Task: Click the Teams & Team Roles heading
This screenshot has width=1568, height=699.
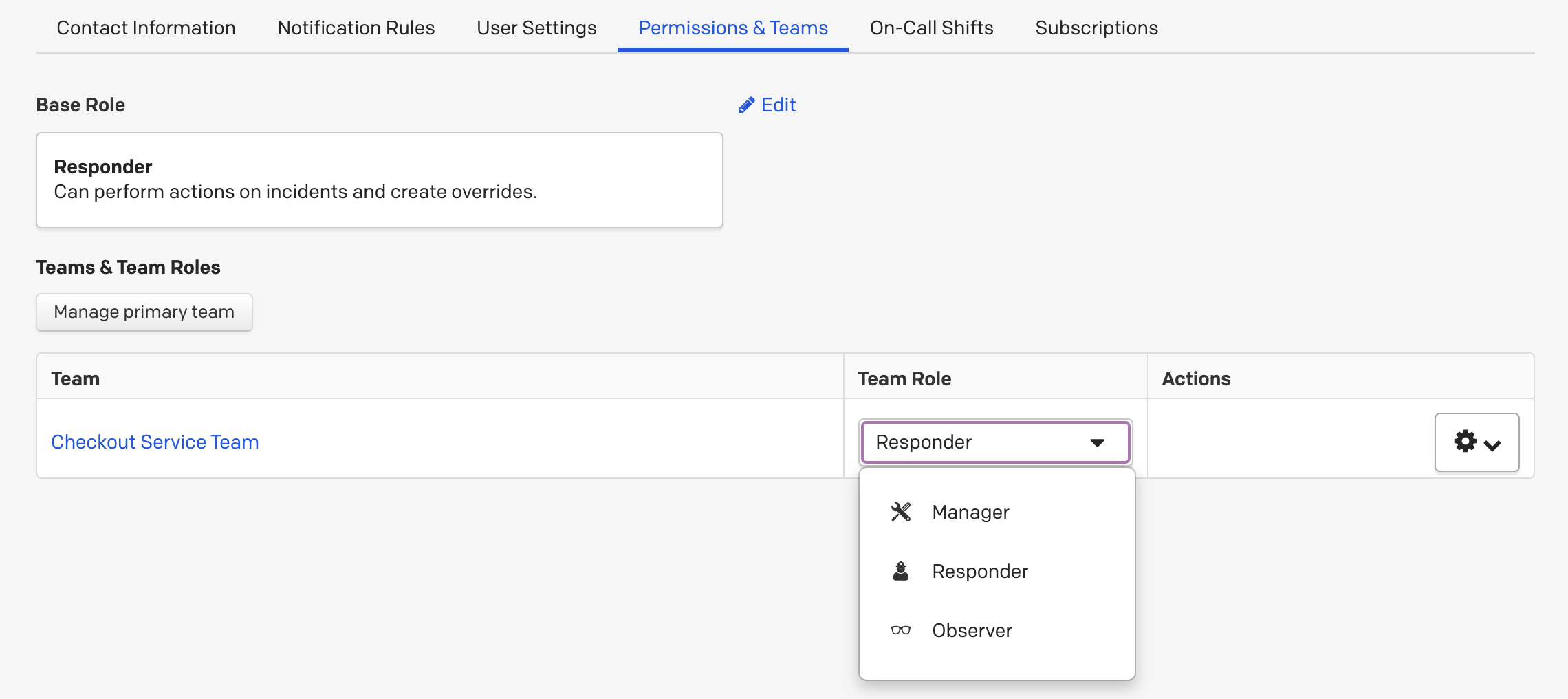Action: pos(128,267)
